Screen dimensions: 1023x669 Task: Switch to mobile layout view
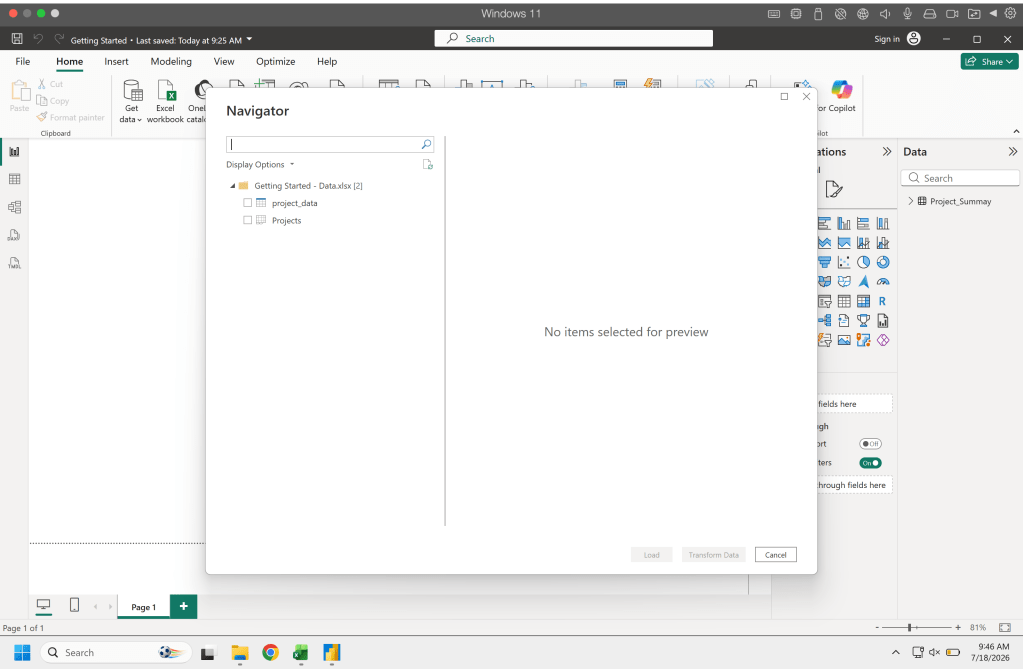point(74,606)
